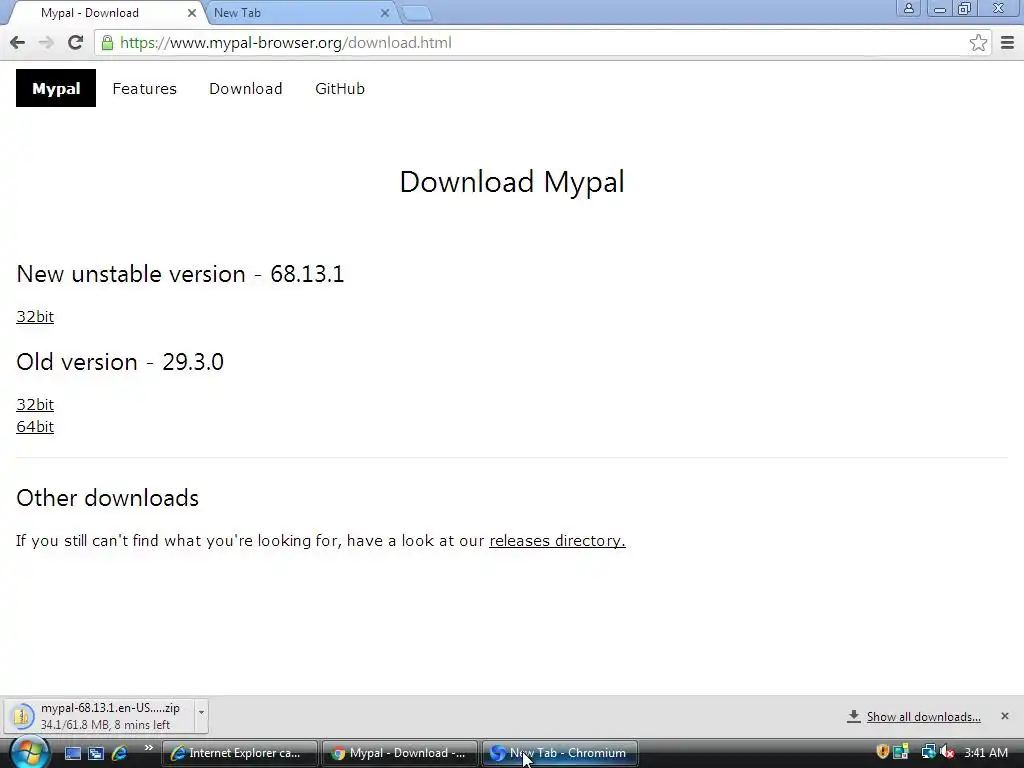Click the "Download Mypal" page title

click(512, 182)
